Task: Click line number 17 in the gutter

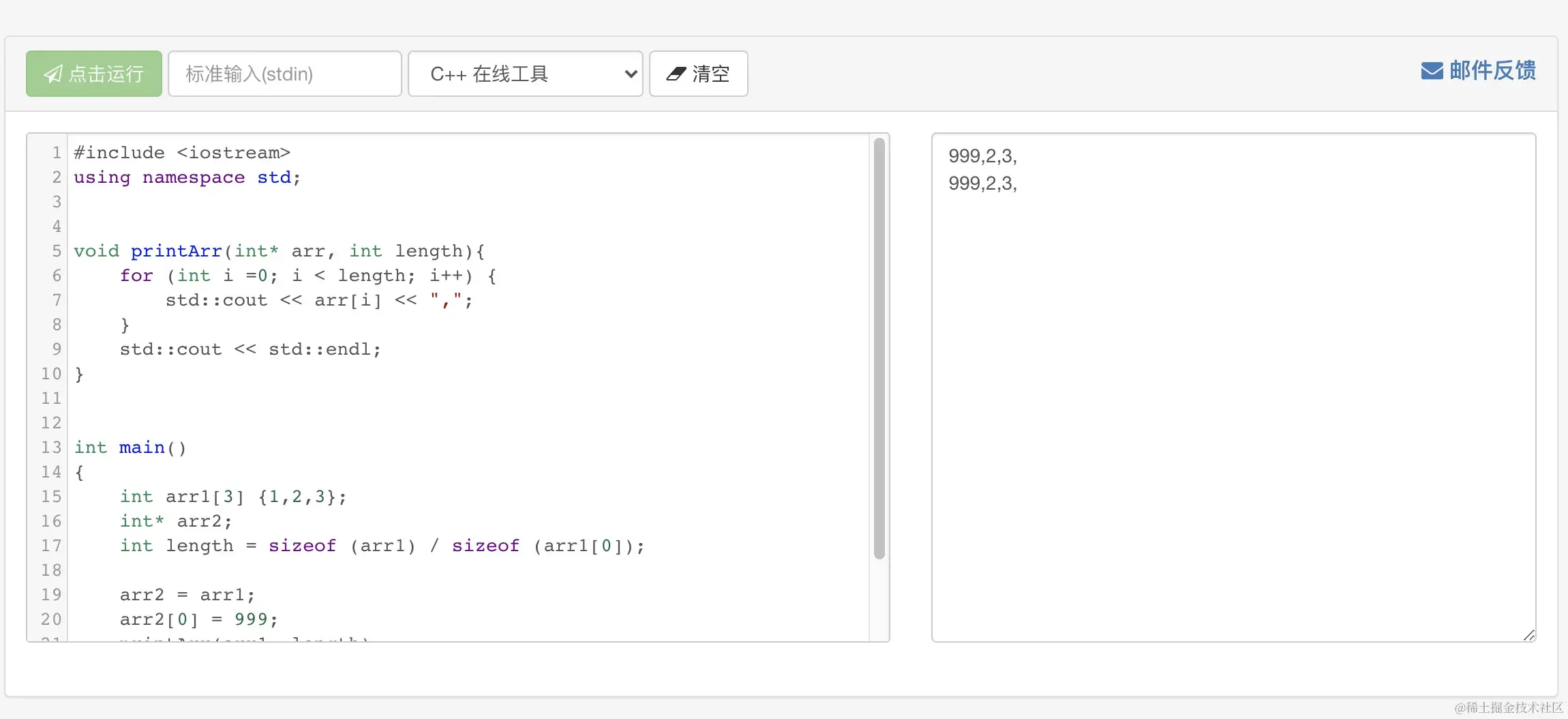Action: point(51,546)
